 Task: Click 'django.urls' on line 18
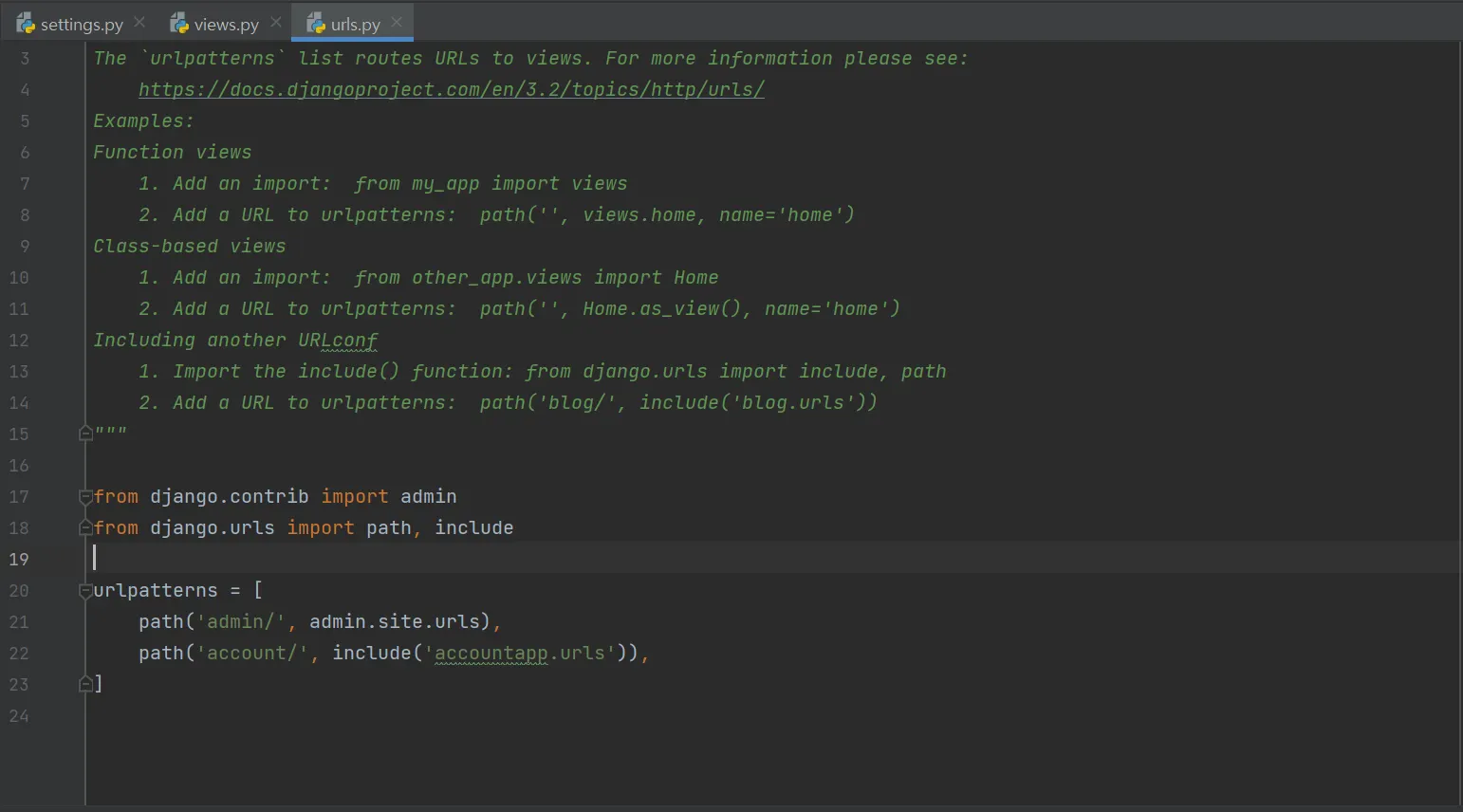[213, 528]
